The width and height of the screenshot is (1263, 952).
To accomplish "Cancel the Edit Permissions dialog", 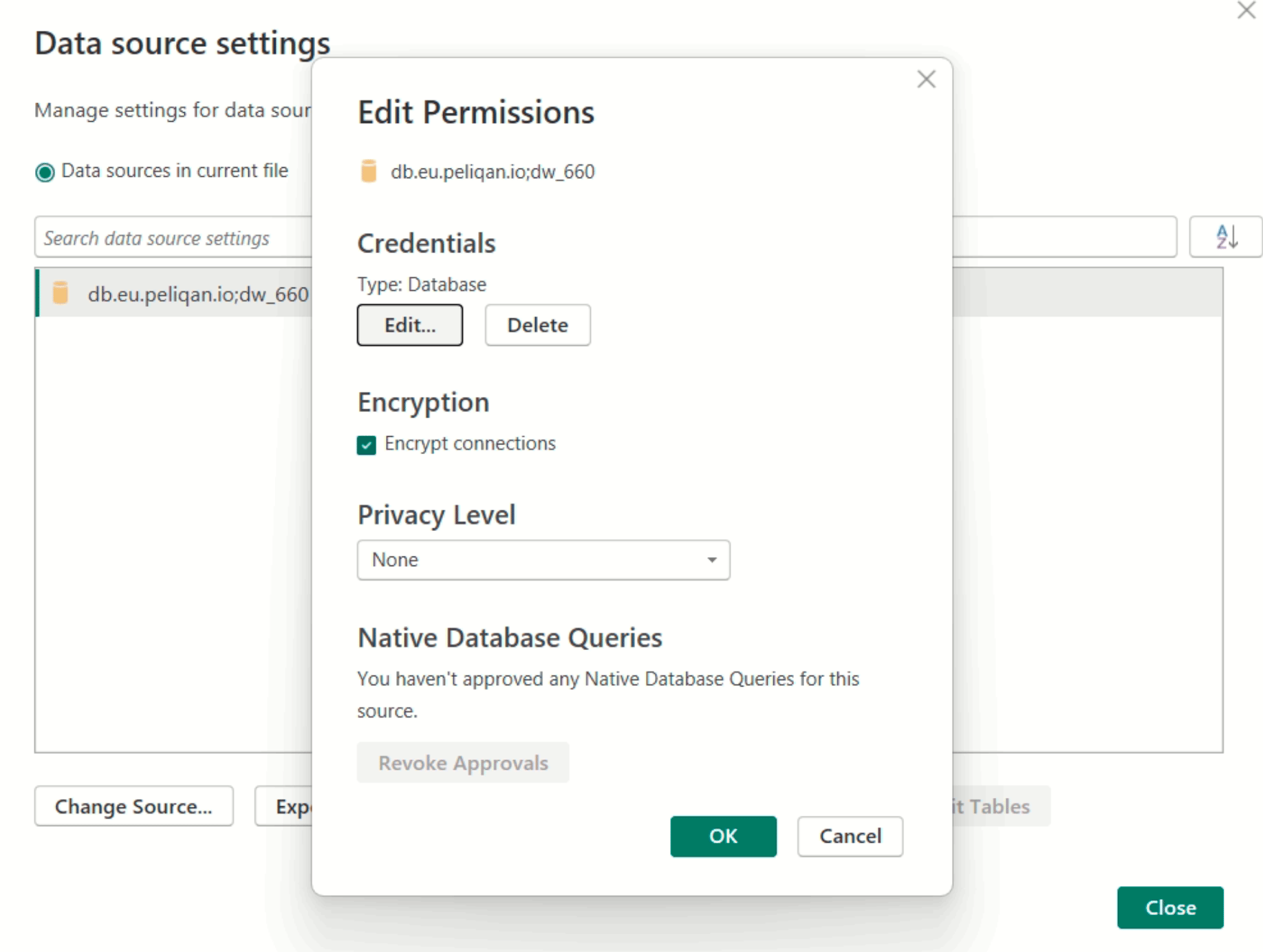I will click(850, 836).
